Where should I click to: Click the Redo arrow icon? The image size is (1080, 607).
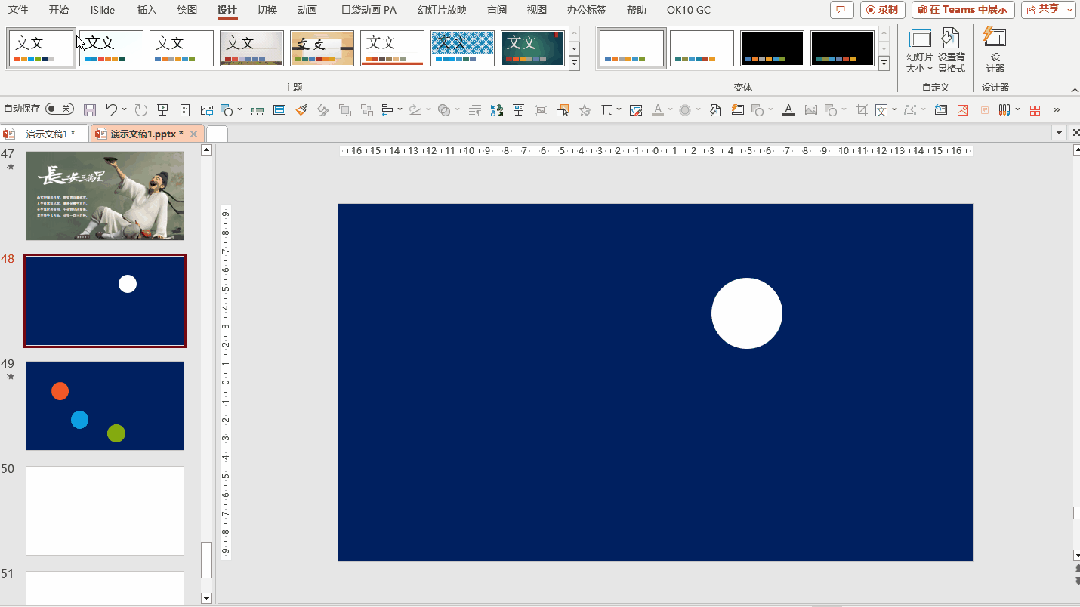click(x=141, y=110)
